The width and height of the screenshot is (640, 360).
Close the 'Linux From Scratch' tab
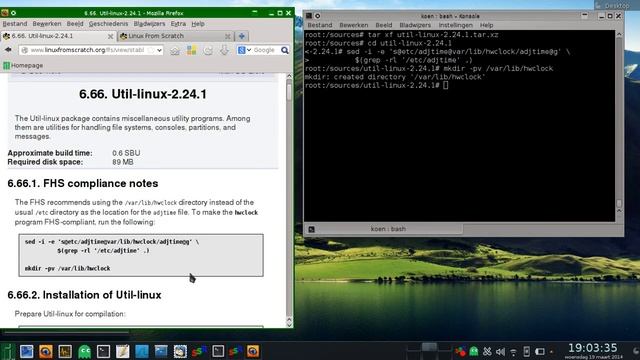(228, 36)
